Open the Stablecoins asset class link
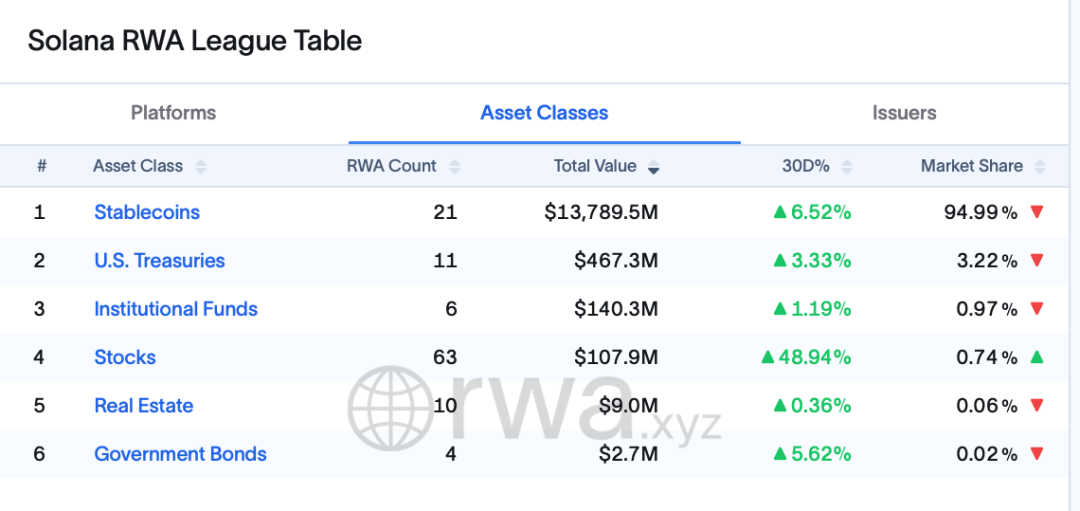 pyautogui.click(x=147, y=212)
